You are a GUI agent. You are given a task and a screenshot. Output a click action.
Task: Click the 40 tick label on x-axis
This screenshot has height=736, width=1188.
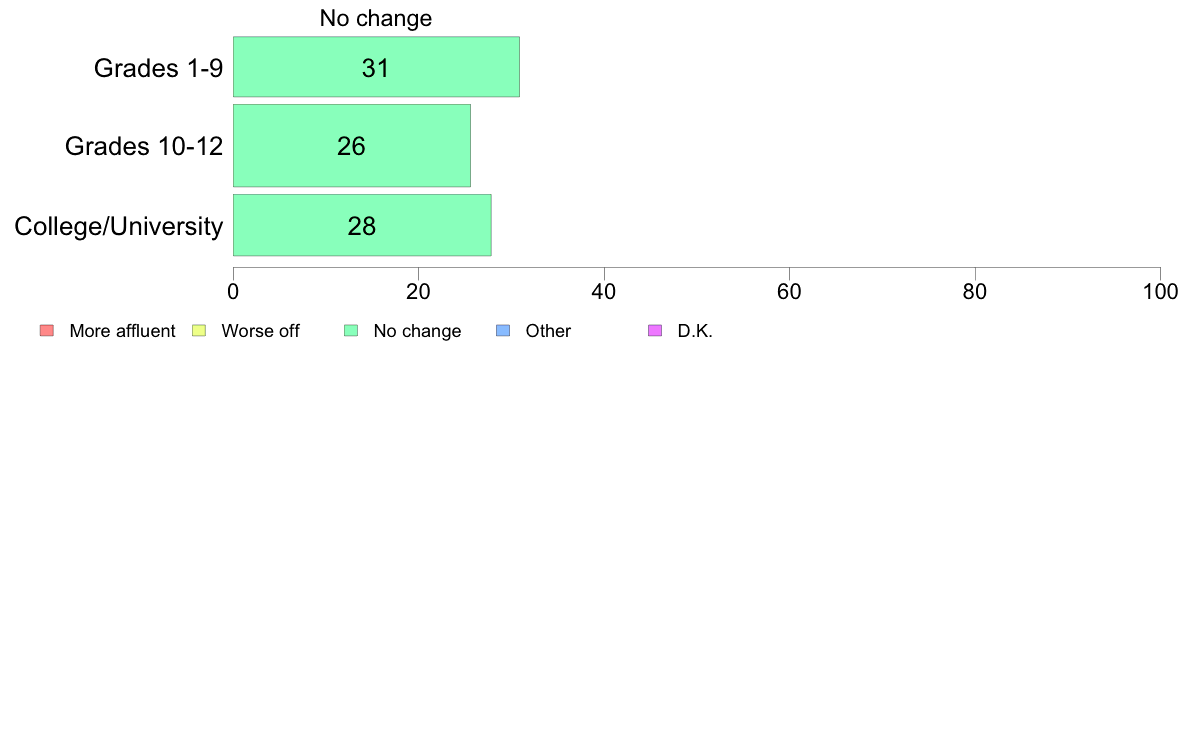coord(604,292)
